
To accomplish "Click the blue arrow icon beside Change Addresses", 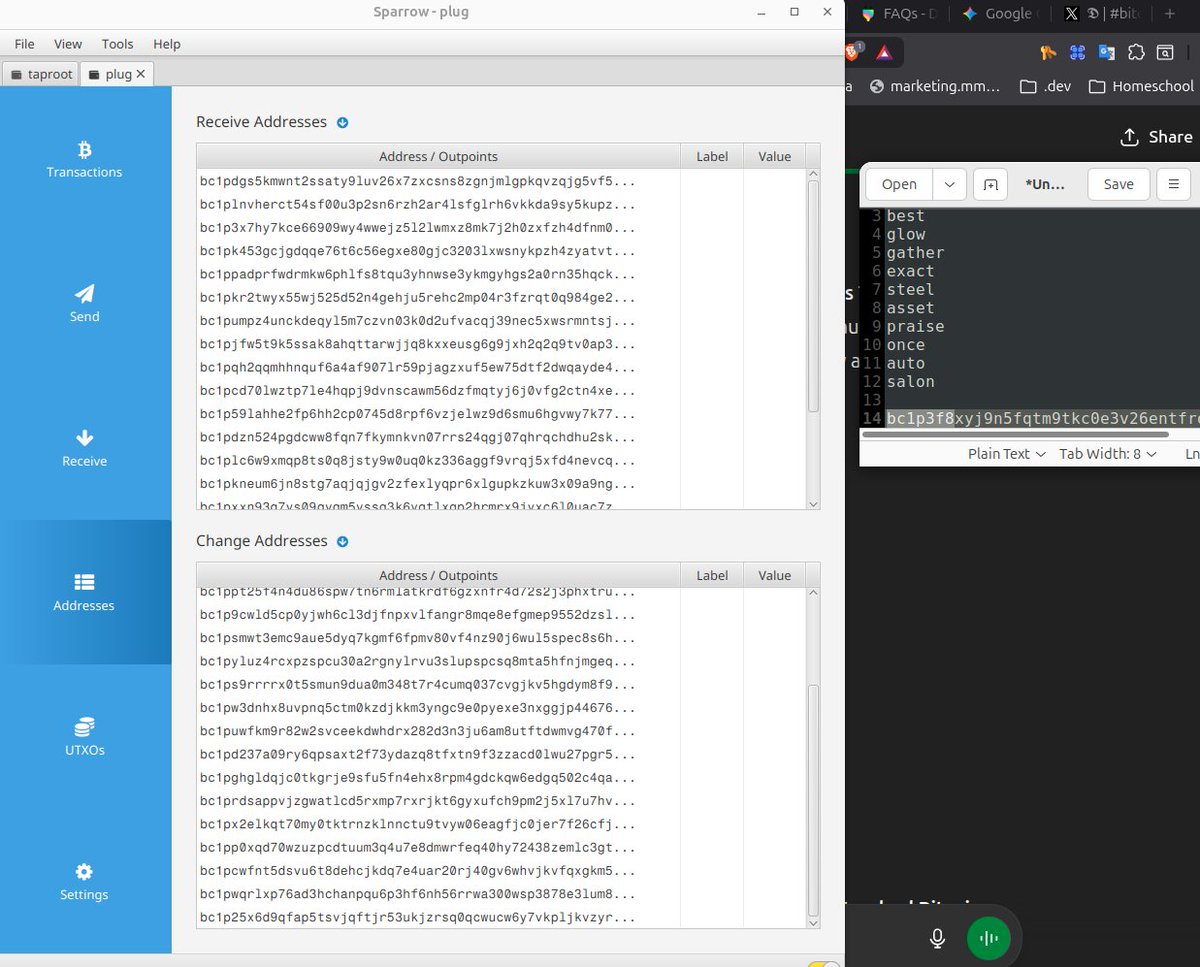I will point(342,542).
